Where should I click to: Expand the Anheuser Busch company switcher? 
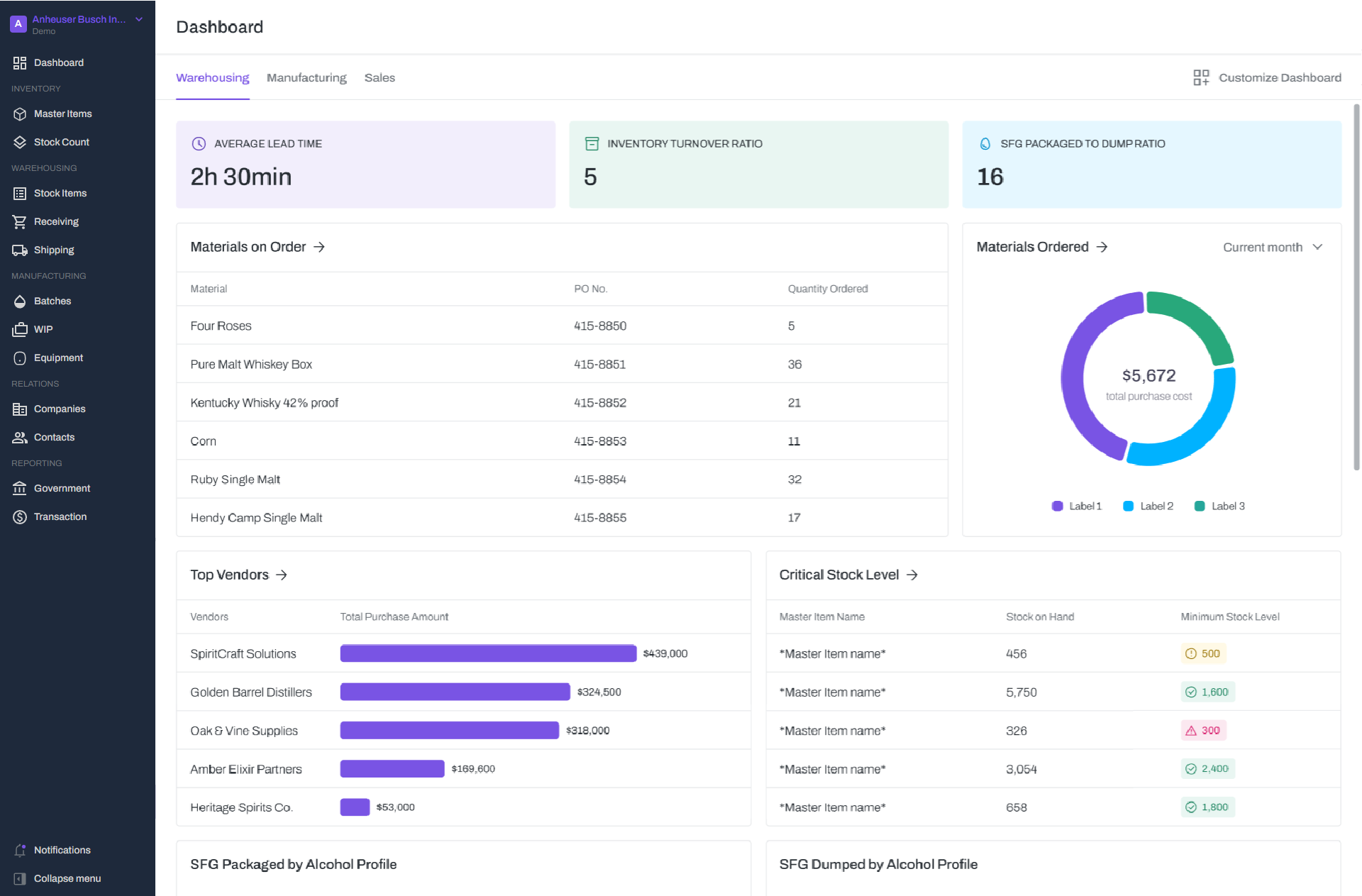139,20
